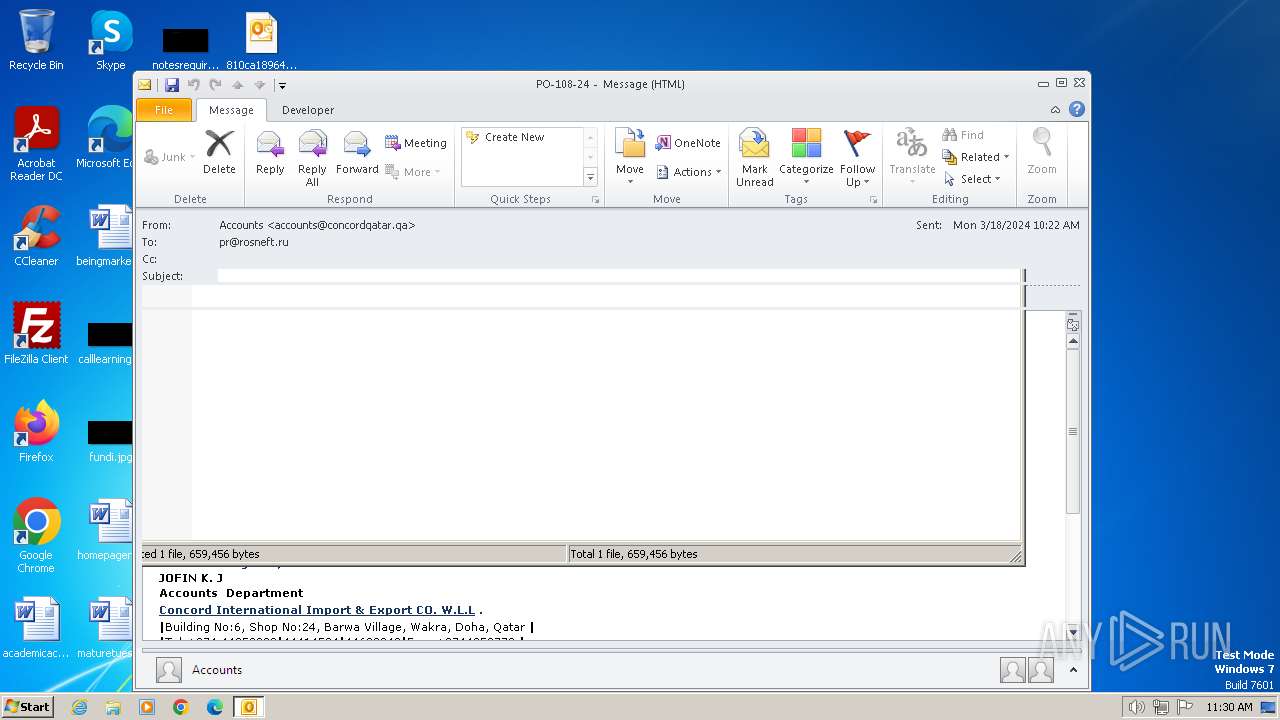Expand the Actions dropdown

click(688, 172)
